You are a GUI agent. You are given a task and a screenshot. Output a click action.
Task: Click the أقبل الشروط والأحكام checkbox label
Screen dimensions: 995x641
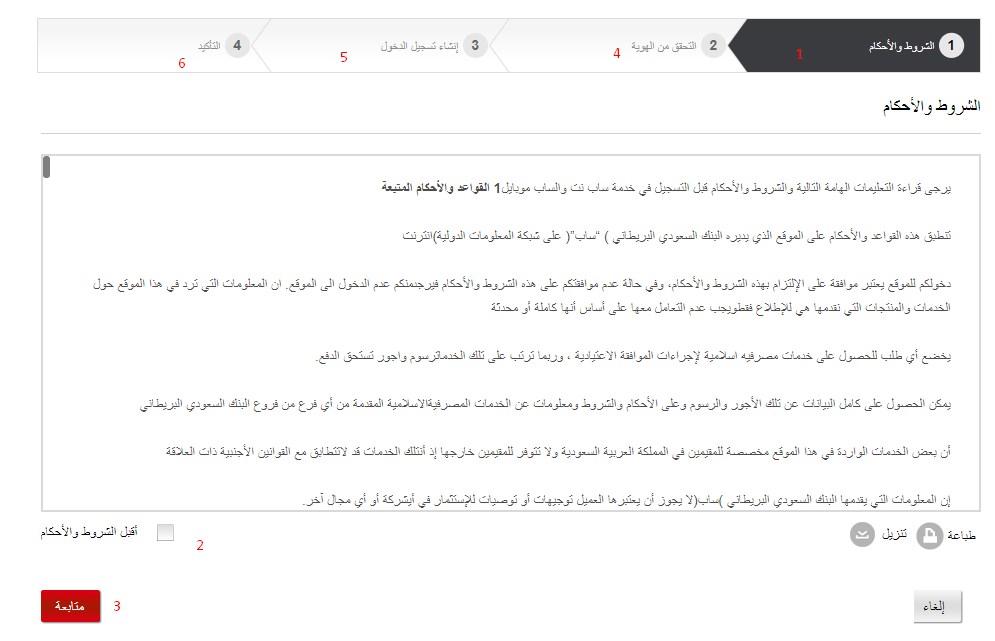pos(89,532)
